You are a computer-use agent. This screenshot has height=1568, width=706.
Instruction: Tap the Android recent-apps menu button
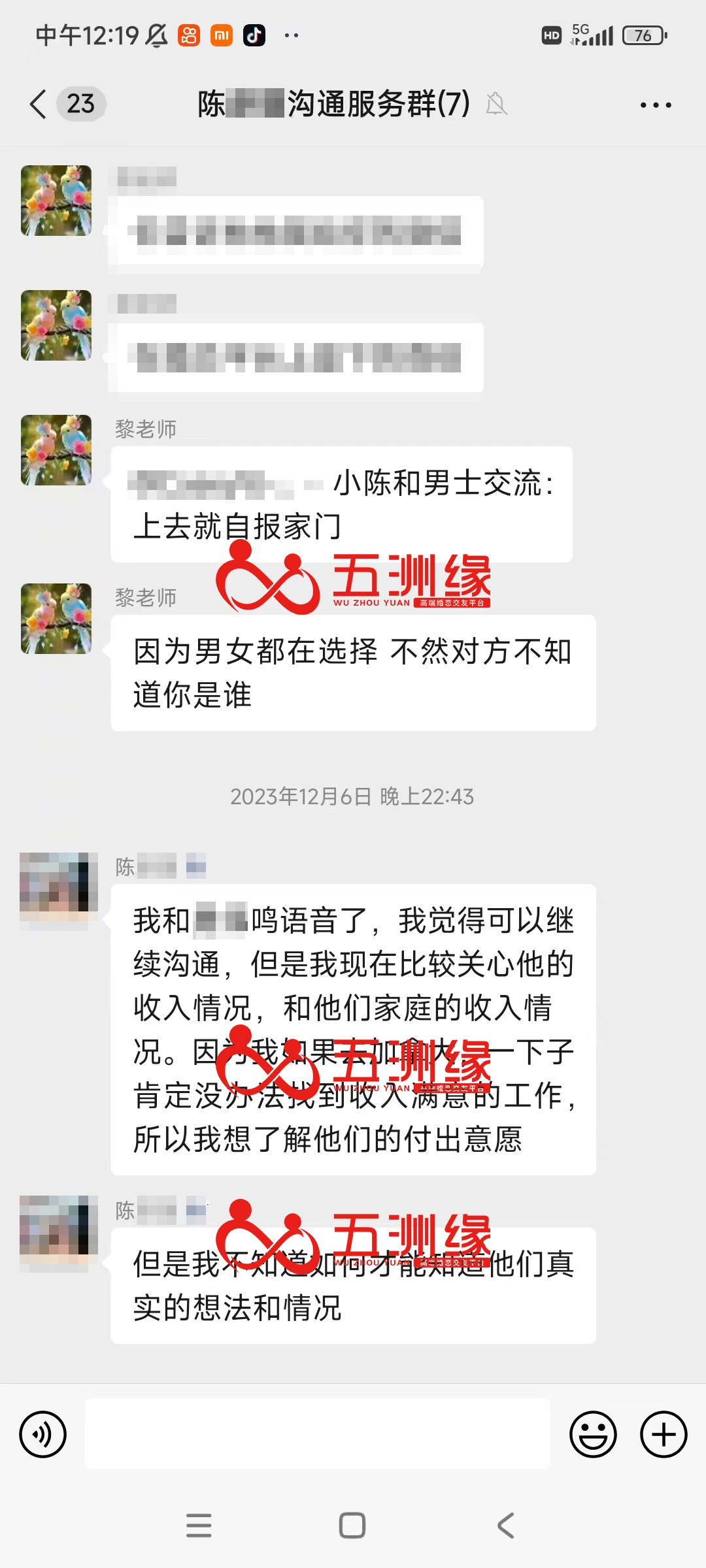[199, 1526]
